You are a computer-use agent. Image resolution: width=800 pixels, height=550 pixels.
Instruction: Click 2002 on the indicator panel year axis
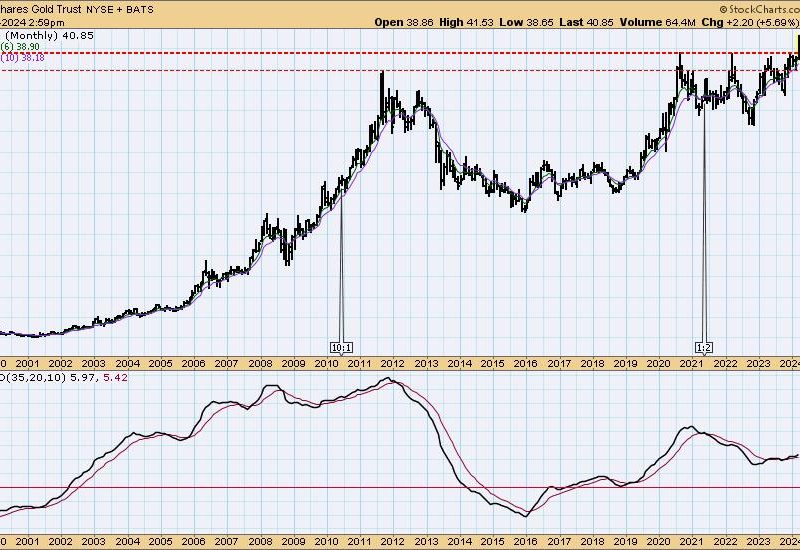[60, 541]
